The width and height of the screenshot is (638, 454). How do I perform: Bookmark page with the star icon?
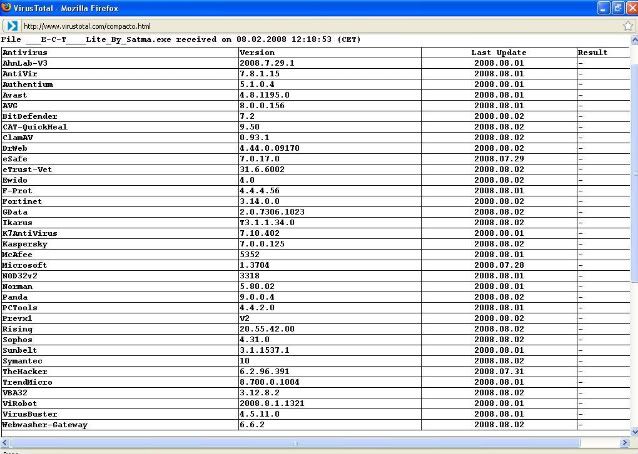tap(628, 26)
